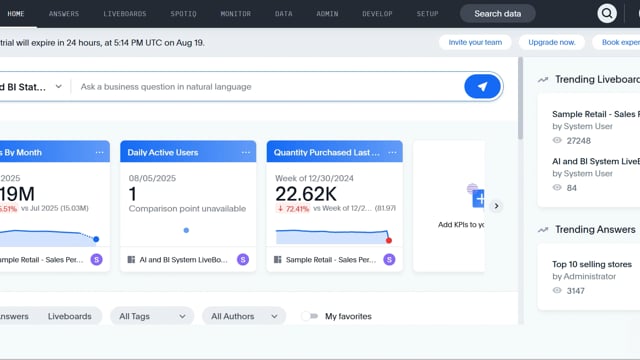
Task: Click the 22.62K value
Action: pos(306,194)
